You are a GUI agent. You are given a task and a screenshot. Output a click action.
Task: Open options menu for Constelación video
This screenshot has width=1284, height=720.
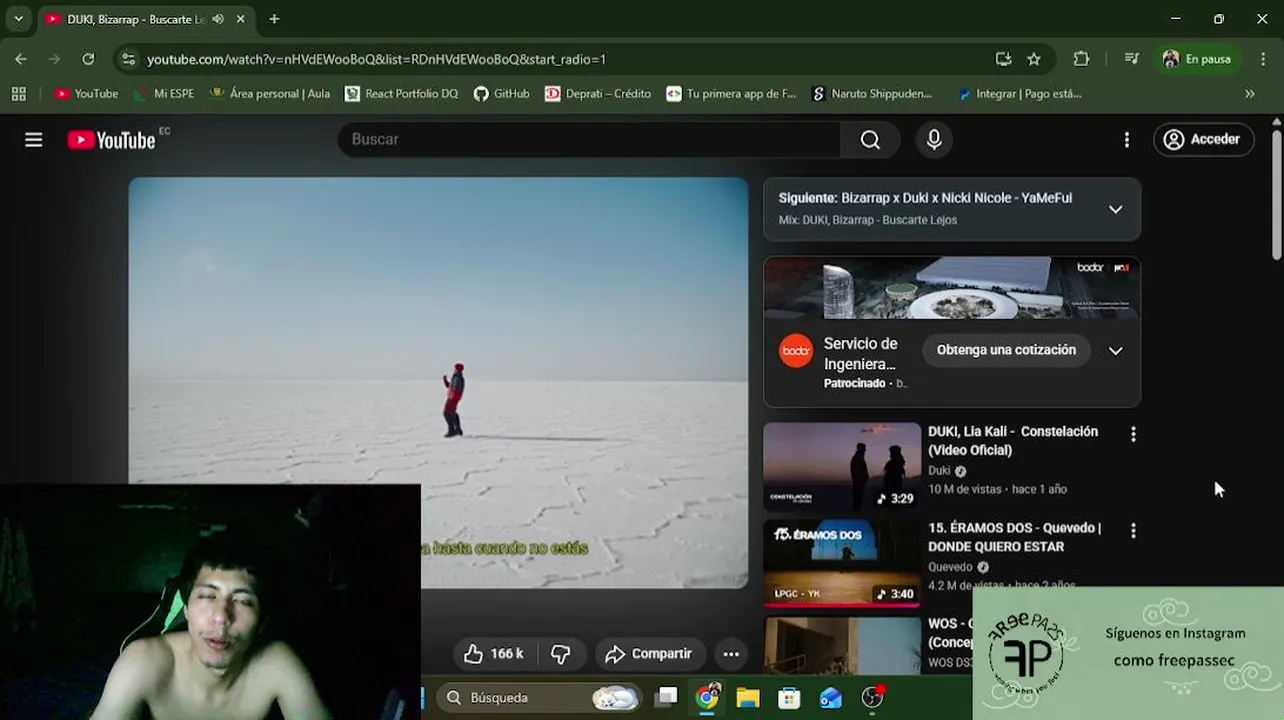point(1133,435)
